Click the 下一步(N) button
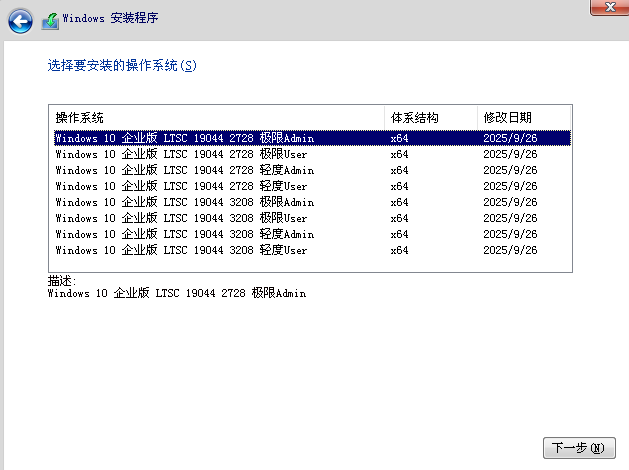Image resolution: width=629 pixels, height=470 pixels. tap(578, 447)
